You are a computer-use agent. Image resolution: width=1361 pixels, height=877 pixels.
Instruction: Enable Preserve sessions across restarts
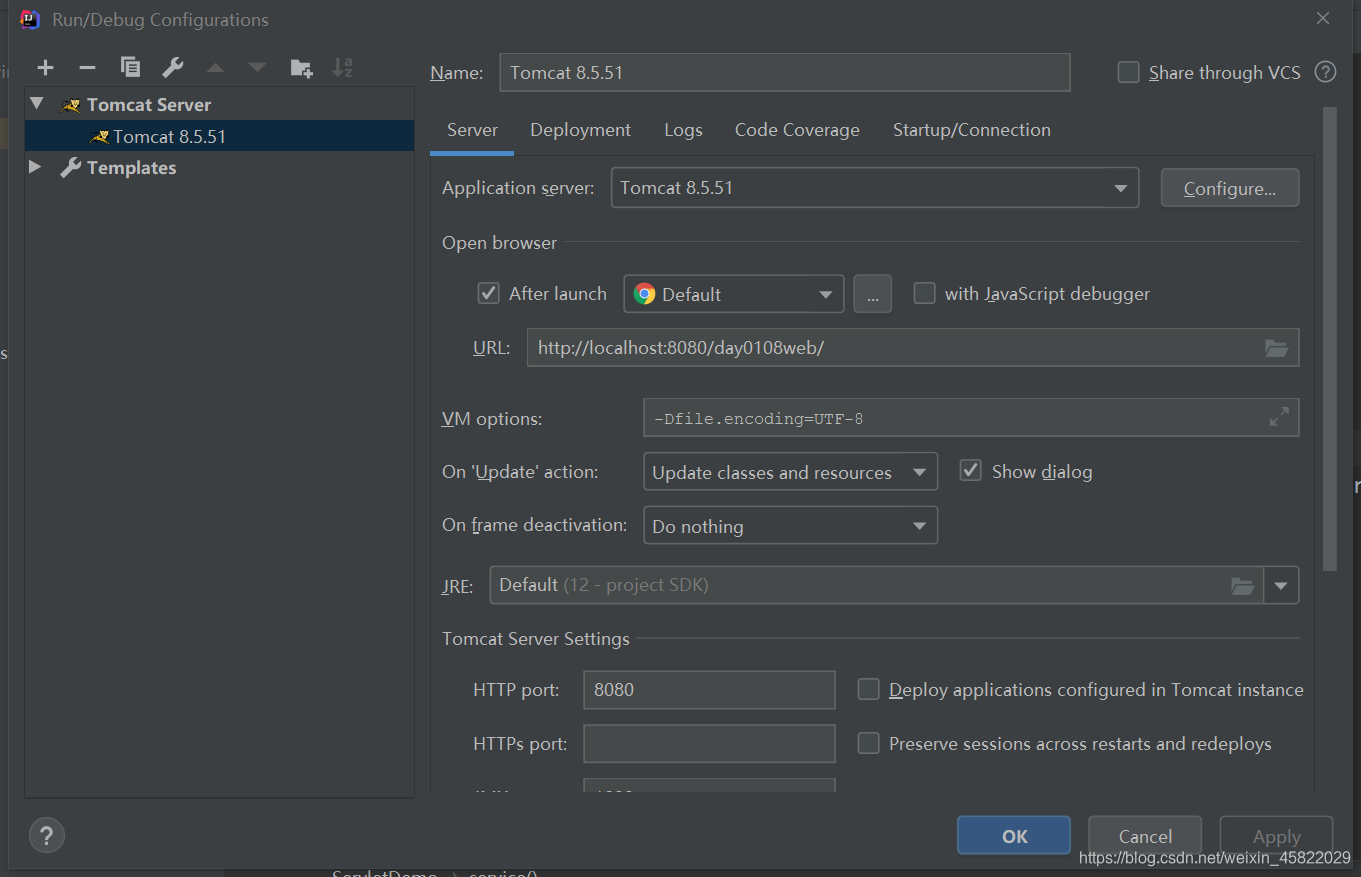pyautogui.click(x=869, y=743)
